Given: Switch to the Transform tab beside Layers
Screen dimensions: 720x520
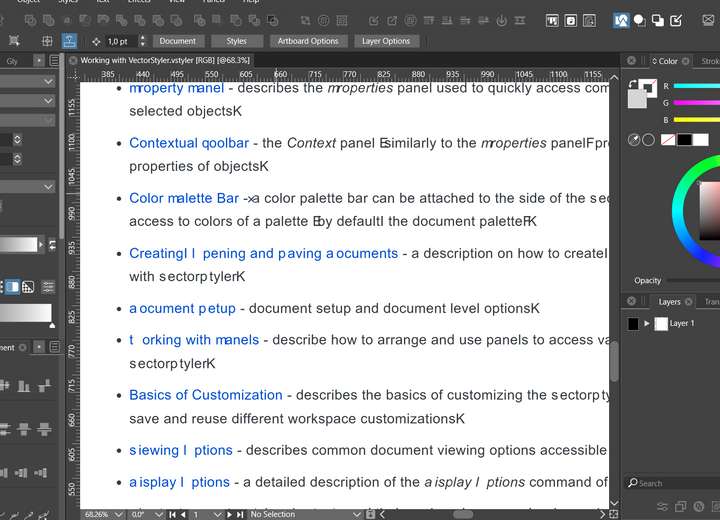Looking at the screenshot, I should click(712, 302).
